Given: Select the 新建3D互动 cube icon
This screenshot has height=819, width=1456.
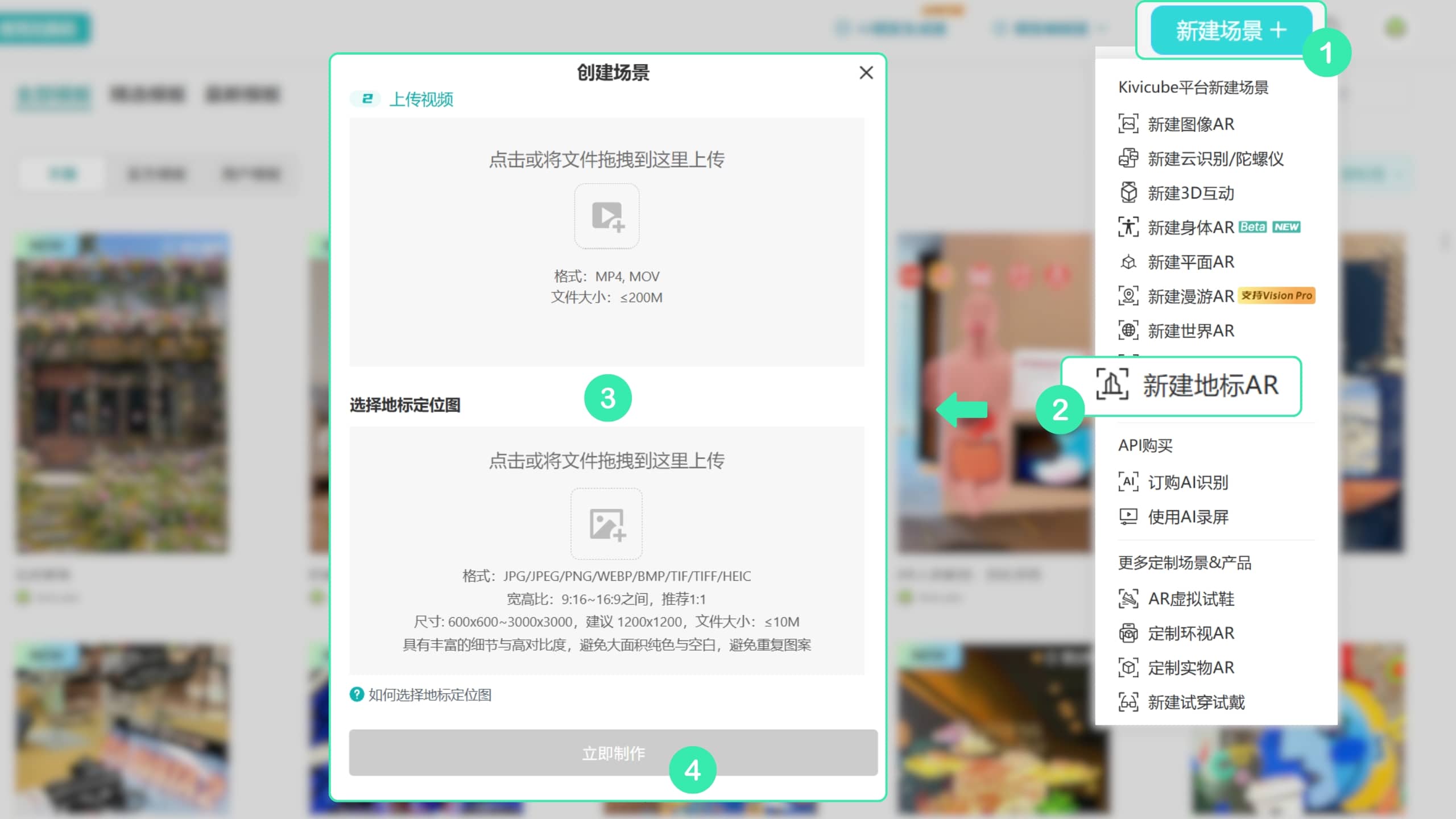Looking at the screenshot, I should coord(1128,193).
